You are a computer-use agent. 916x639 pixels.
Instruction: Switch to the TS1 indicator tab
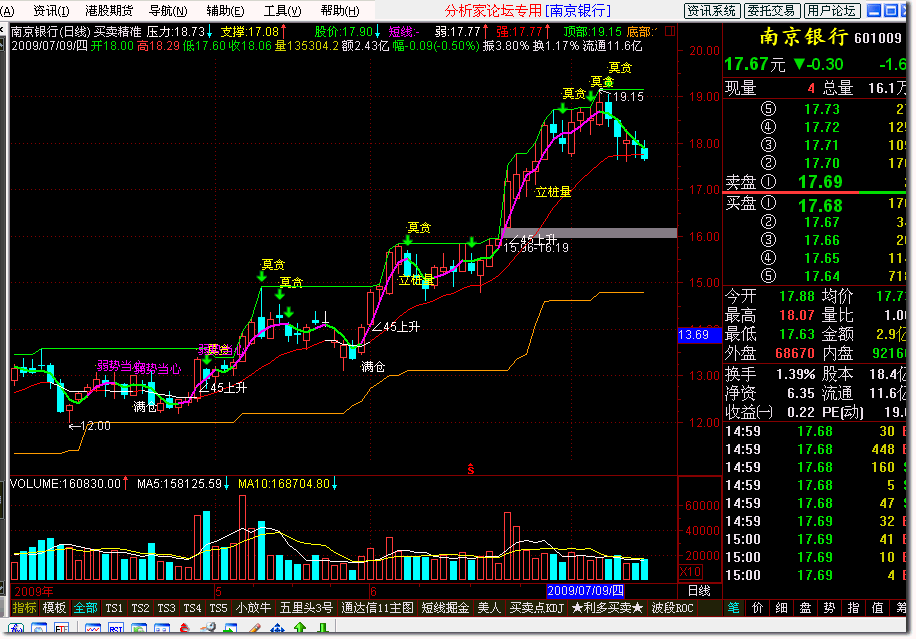pyautogui.click(x=114, y=608)
